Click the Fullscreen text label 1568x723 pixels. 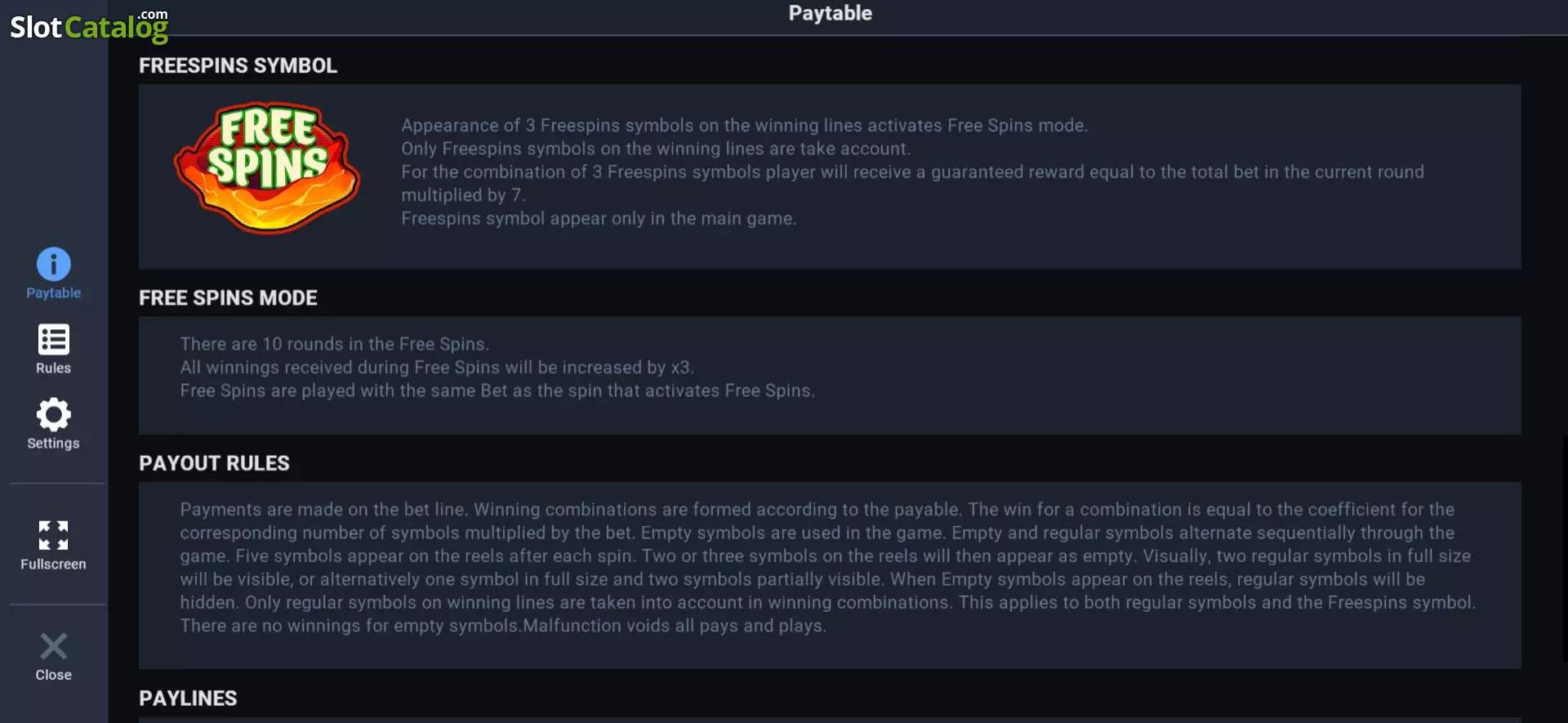point(54,564)
